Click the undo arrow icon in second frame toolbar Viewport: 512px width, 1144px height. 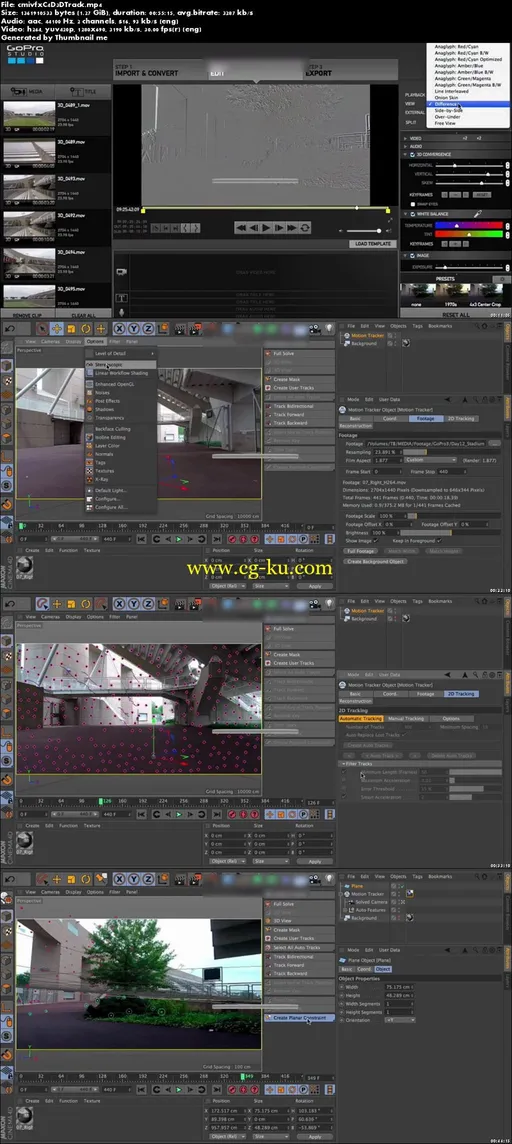click(9, 329)
